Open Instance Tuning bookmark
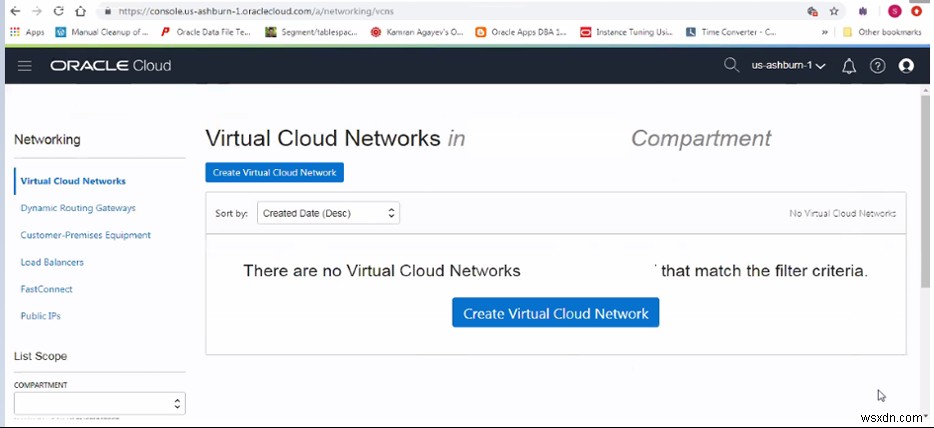The image size is (934, 428). (x=627, y=32)
